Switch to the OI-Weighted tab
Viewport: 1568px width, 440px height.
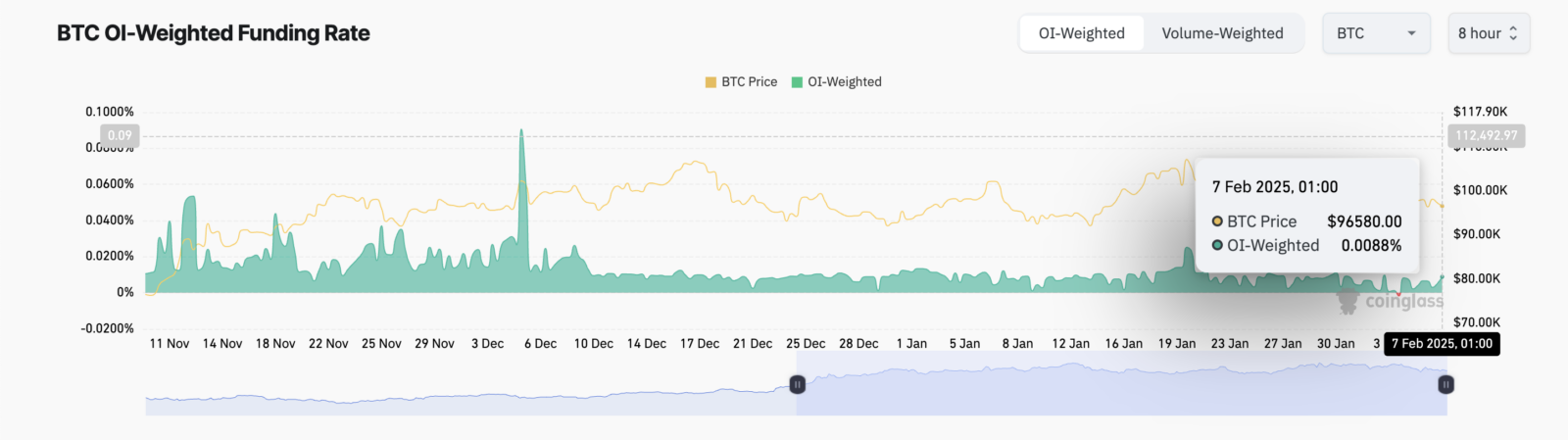(1082, 33)
